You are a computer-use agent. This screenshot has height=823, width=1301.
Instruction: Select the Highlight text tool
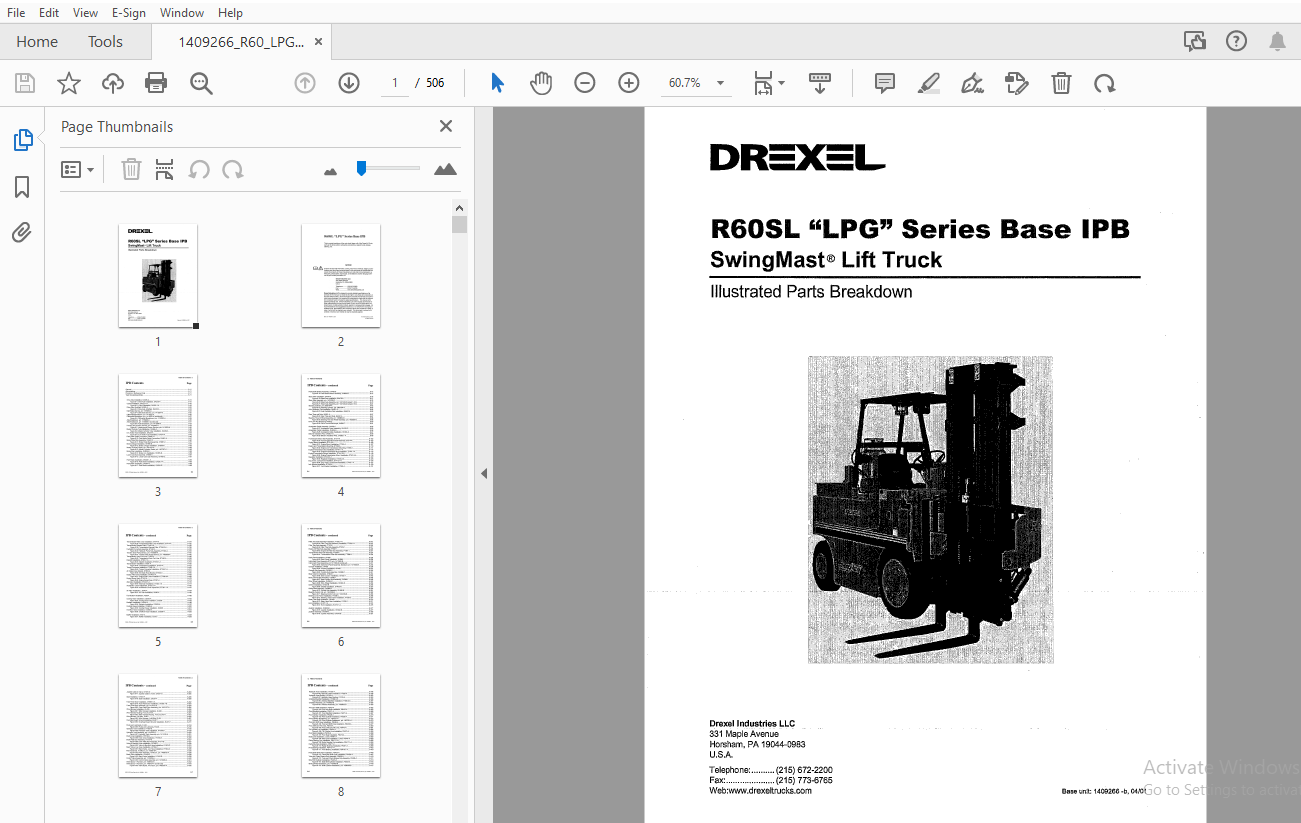(x=929, y=83)
